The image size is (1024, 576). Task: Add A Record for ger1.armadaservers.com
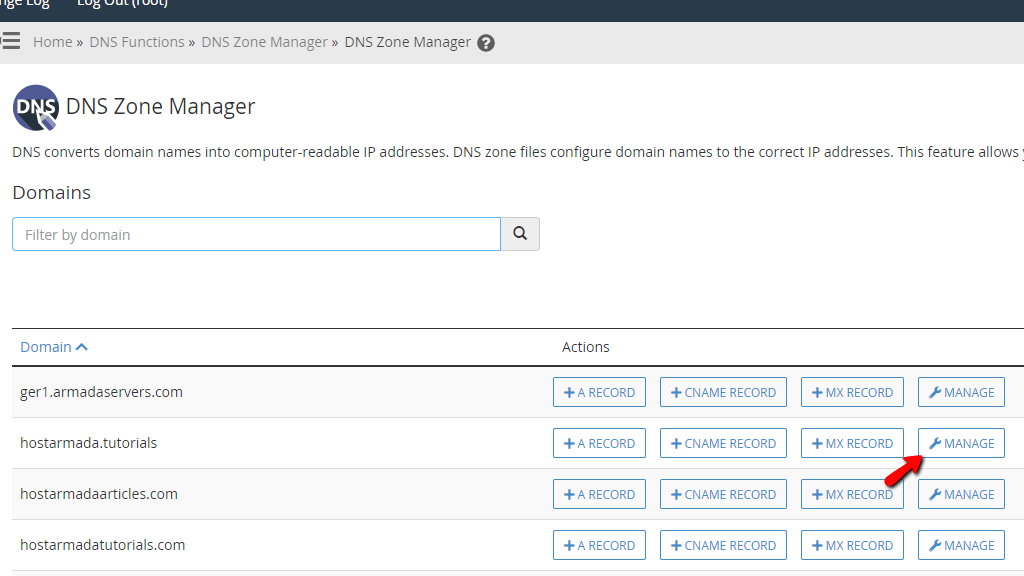[599, 392]
